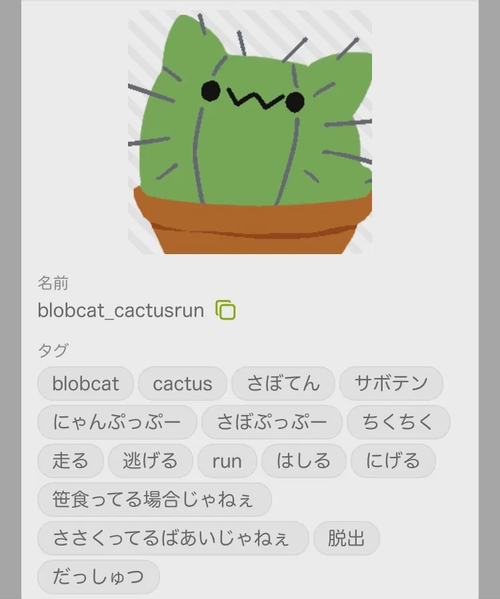Click the タグ section label
Image resolution: width=500 pixels, height=599 pixels.
point(53,350)
